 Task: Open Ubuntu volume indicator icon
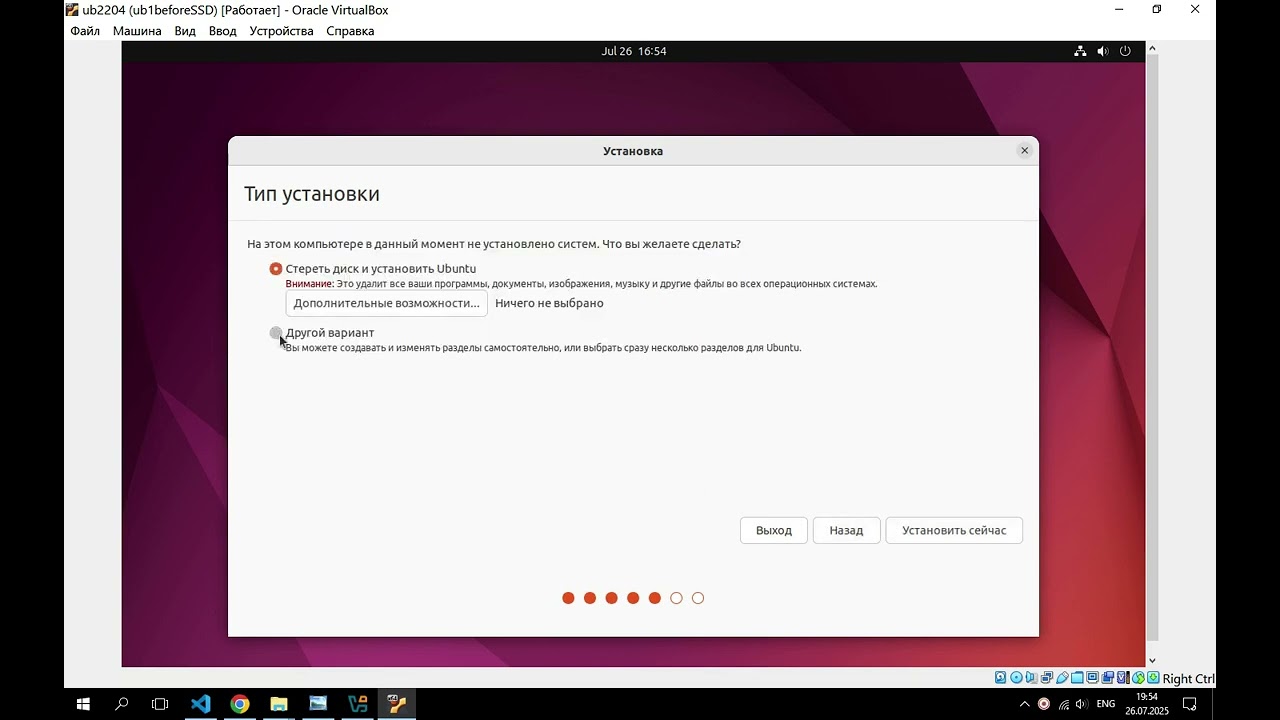1103,51
